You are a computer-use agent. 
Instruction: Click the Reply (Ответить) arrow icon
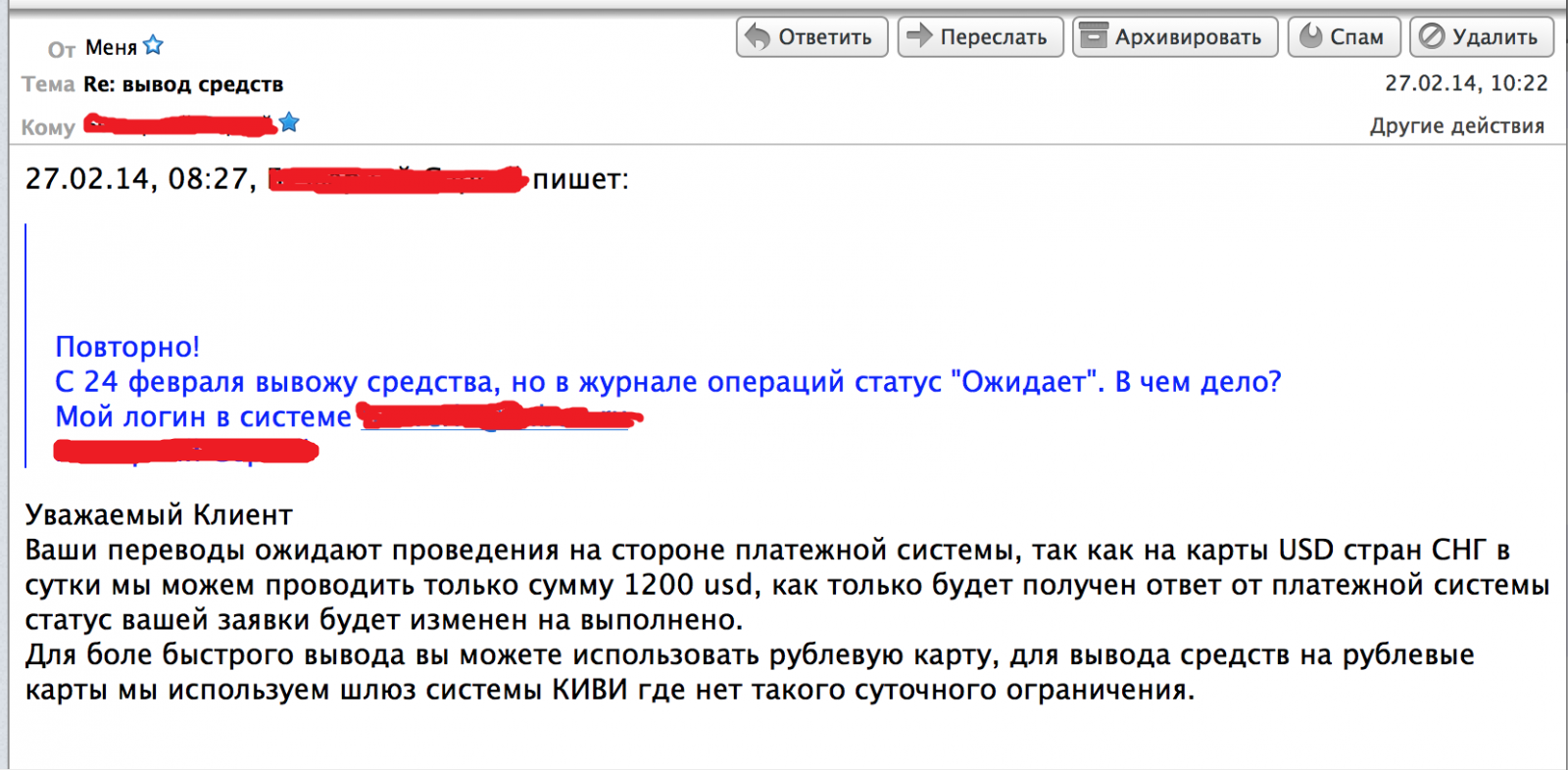pyautogui.click(x=758, y=37)
